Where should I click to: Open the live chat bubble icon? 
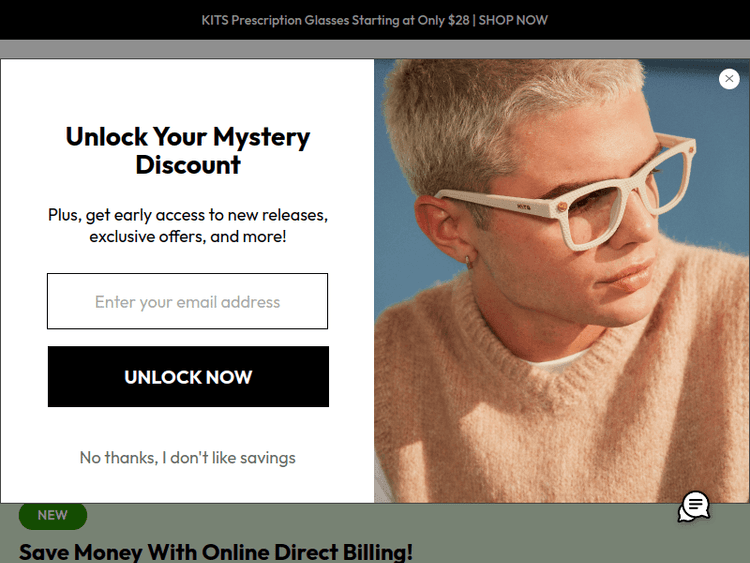click(x=694, y=506)
